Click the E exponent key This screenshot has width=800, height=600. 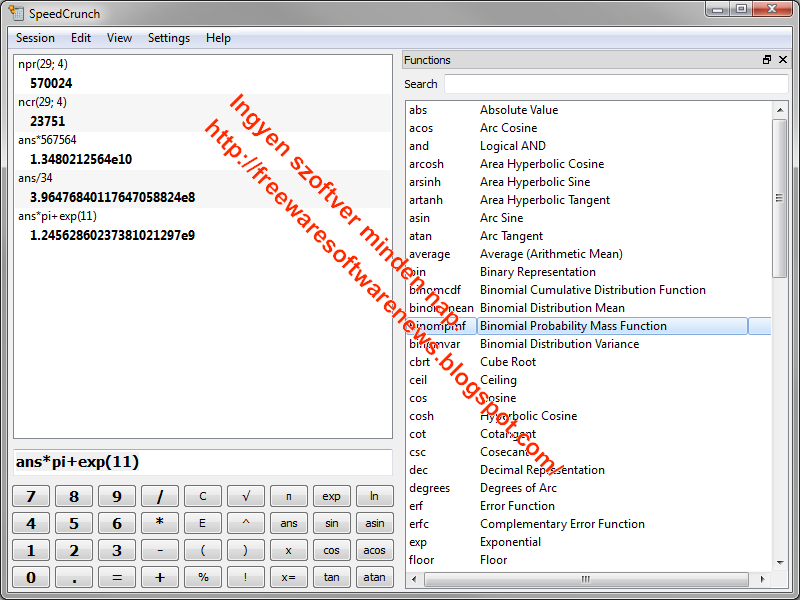[x=203, y=523]
